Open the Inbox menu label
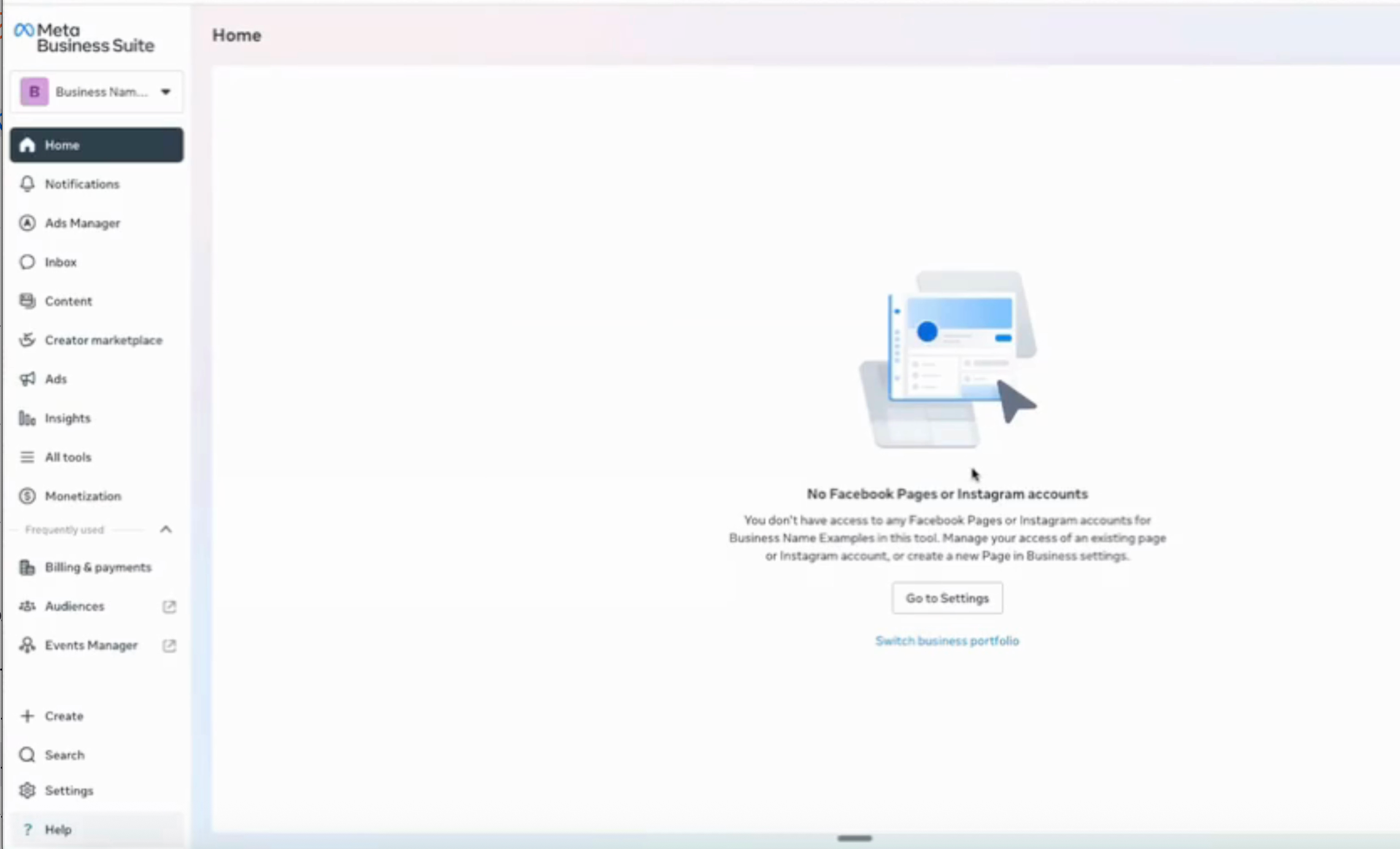The image size is (1400, 849). pyautogui.click(x=61, y=262)
